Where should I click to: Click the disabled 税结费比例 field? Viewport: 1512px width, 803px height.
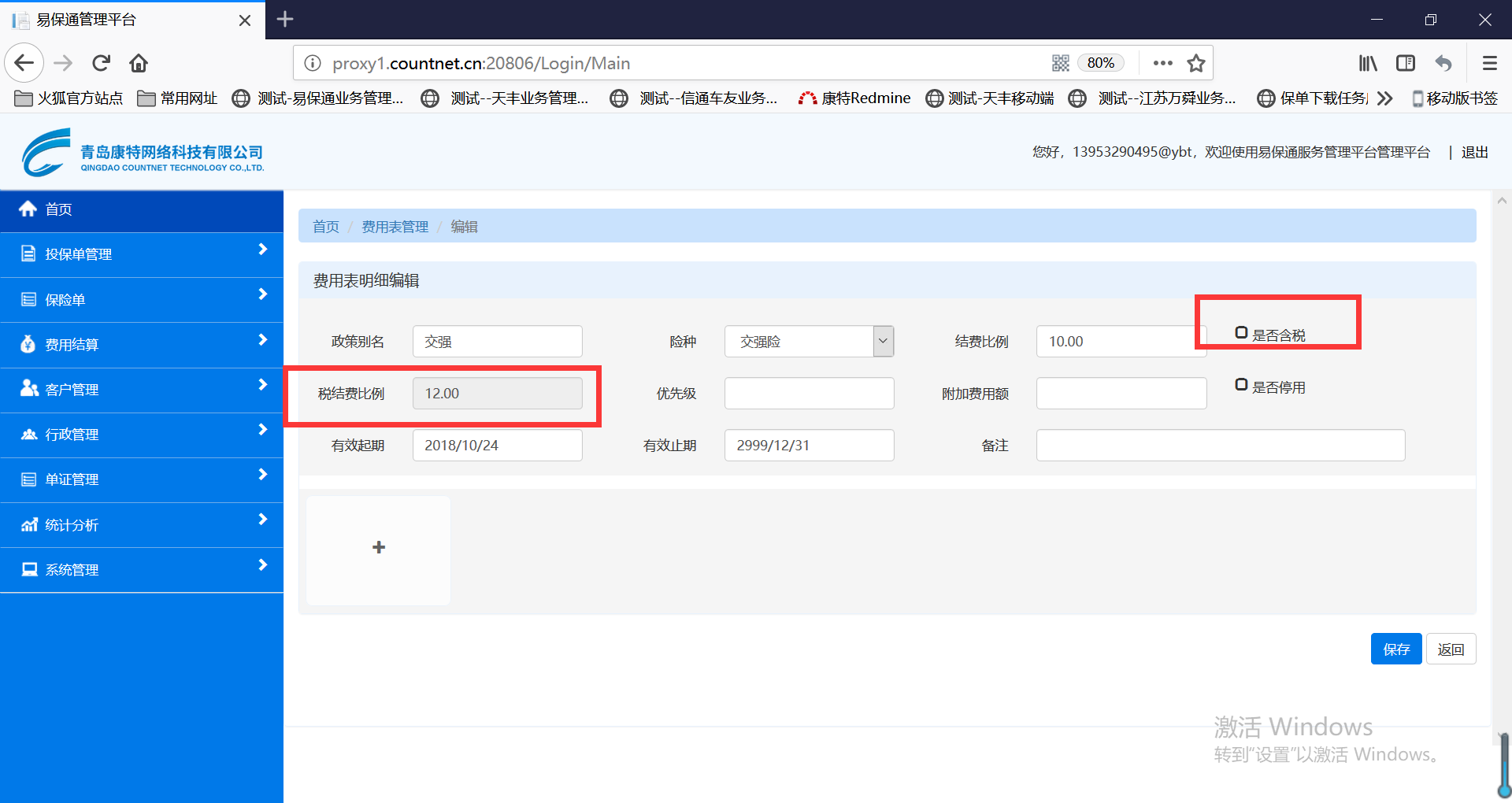498,394
